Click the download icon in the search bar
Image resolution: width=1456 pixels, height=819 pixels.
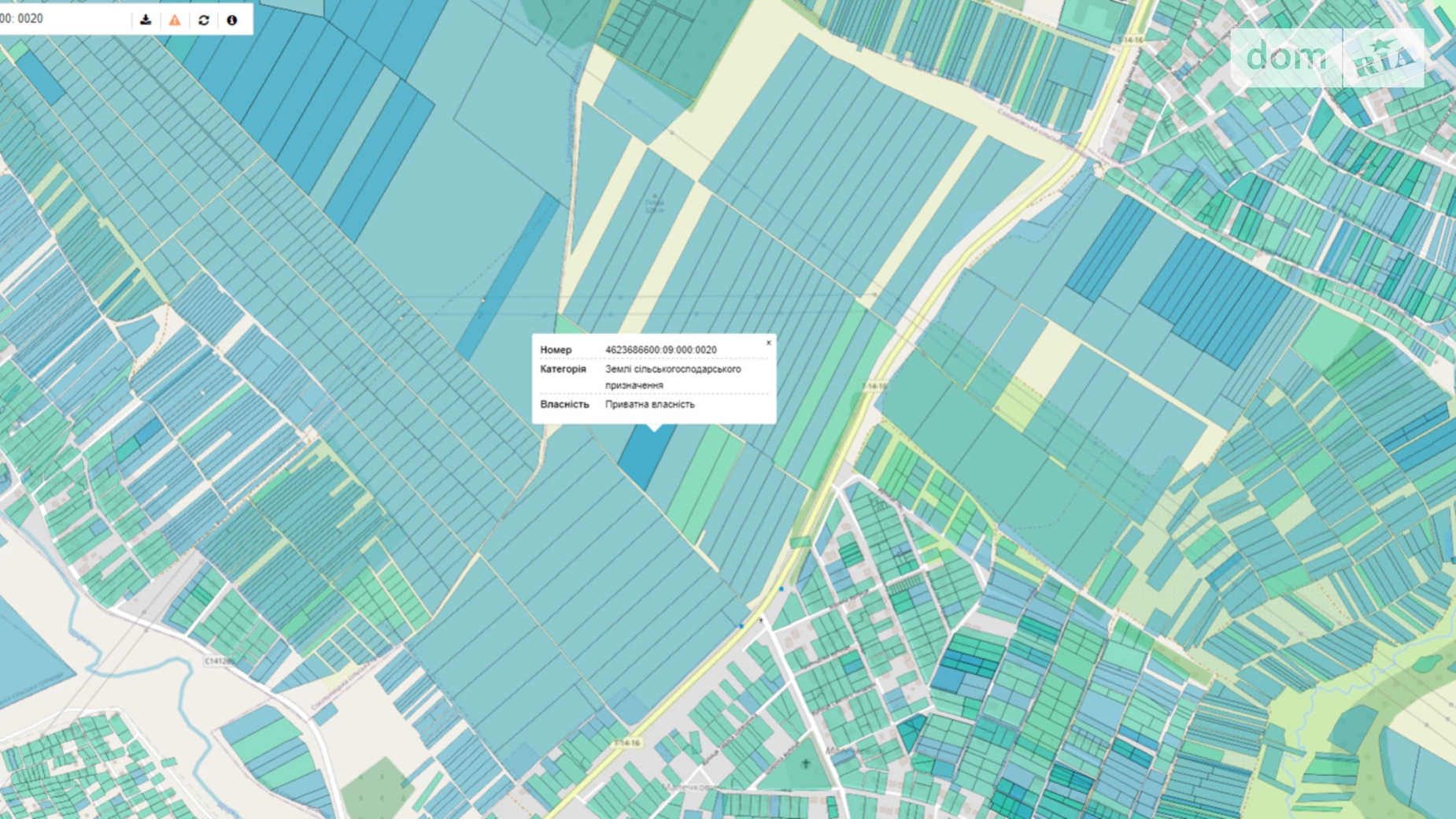tap(146, 20)
